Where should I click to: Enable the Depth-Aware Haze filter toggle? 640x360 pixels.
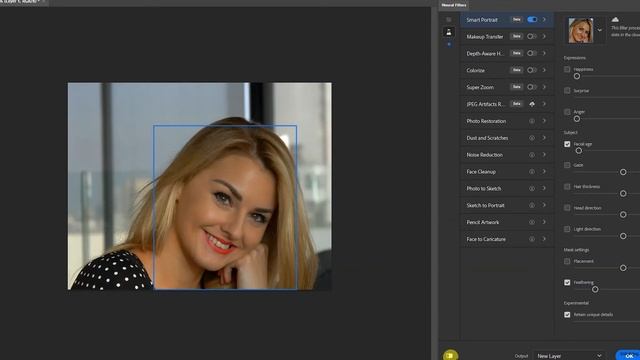pyautogui.click(x=532, y=53)
